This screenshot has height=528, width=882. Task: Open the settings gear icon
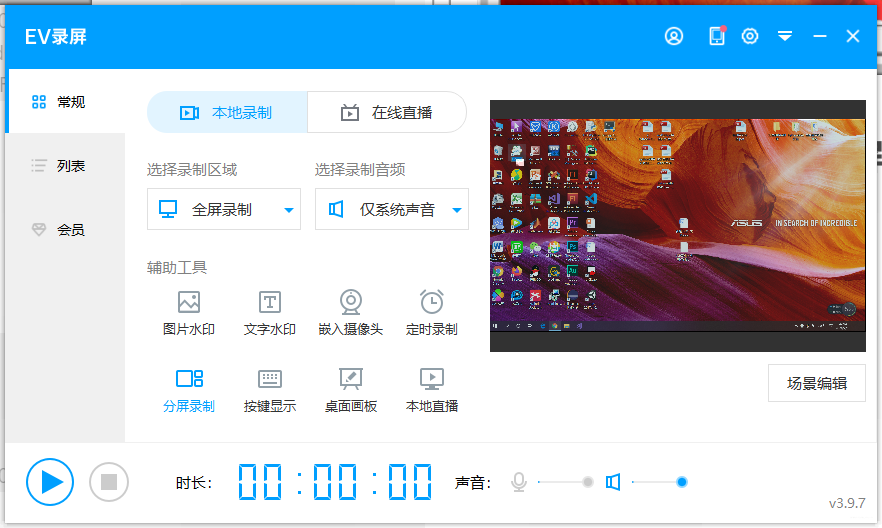point(750,36)
